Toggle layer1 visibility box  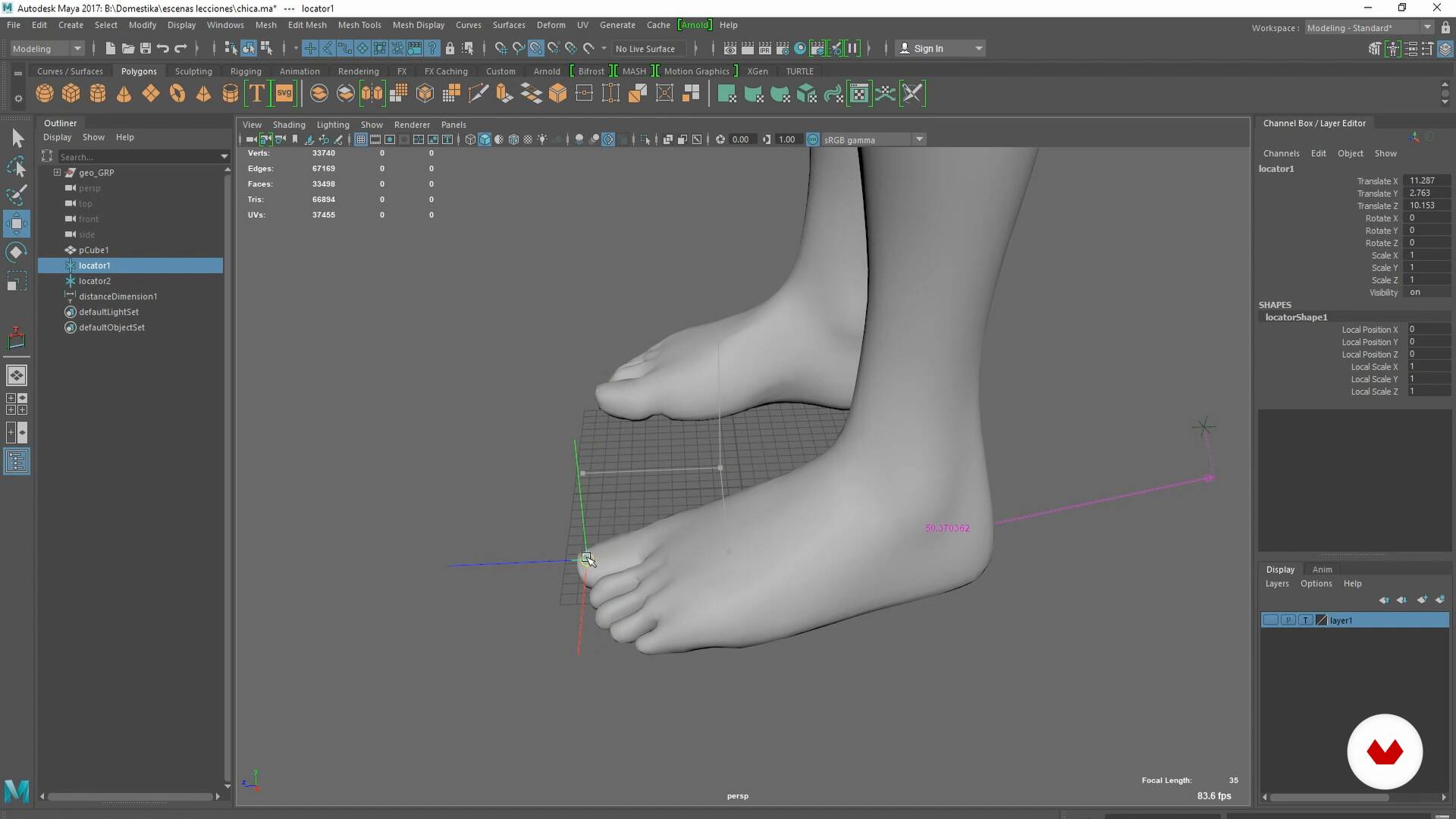1271,620
